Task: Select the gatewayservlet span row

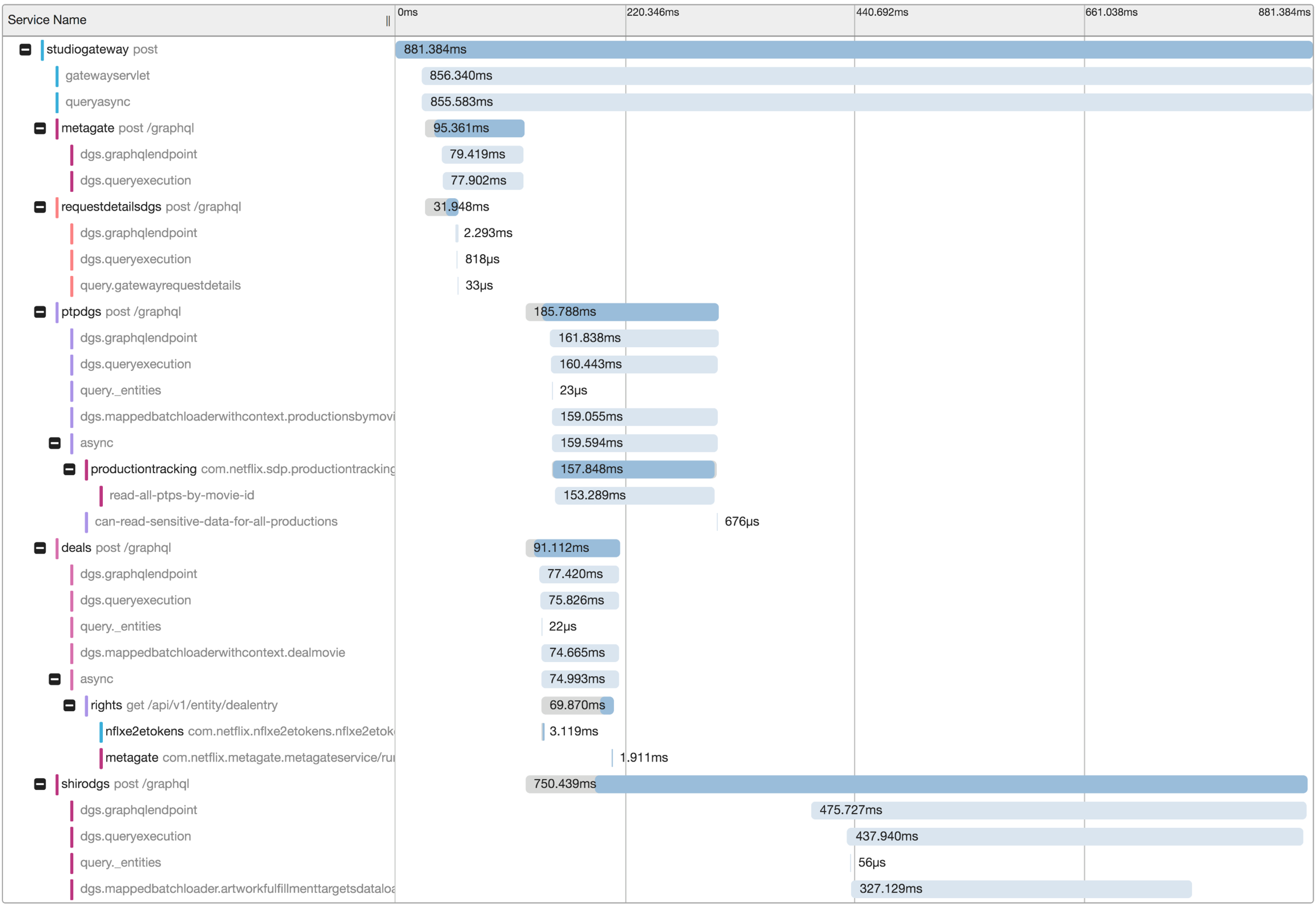Action: (107, 76)
